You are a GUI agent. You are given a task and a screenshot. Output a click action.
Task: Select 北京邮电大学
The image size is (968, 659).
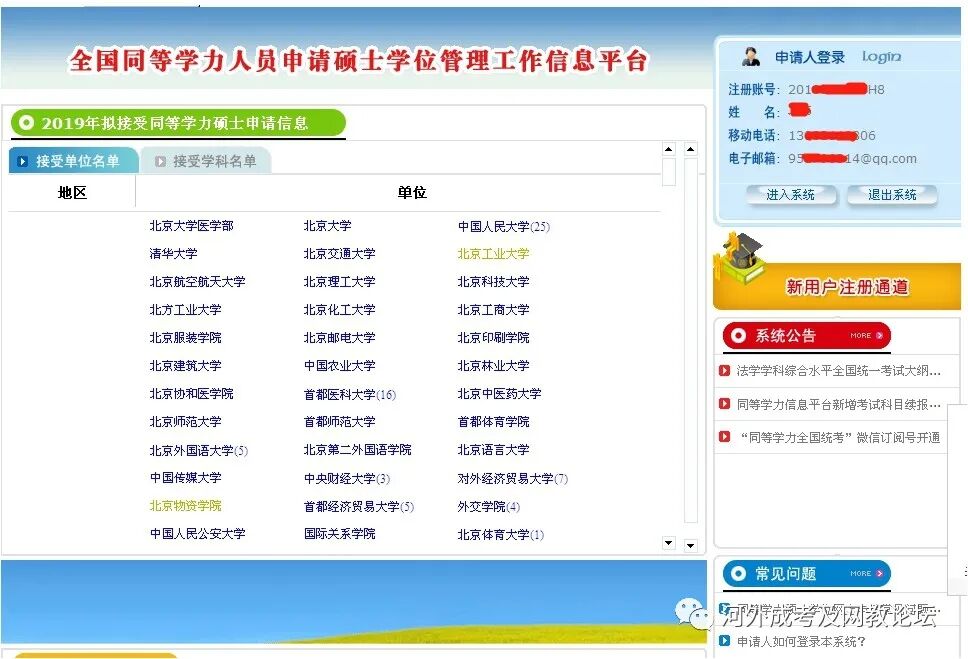[340, 338]
